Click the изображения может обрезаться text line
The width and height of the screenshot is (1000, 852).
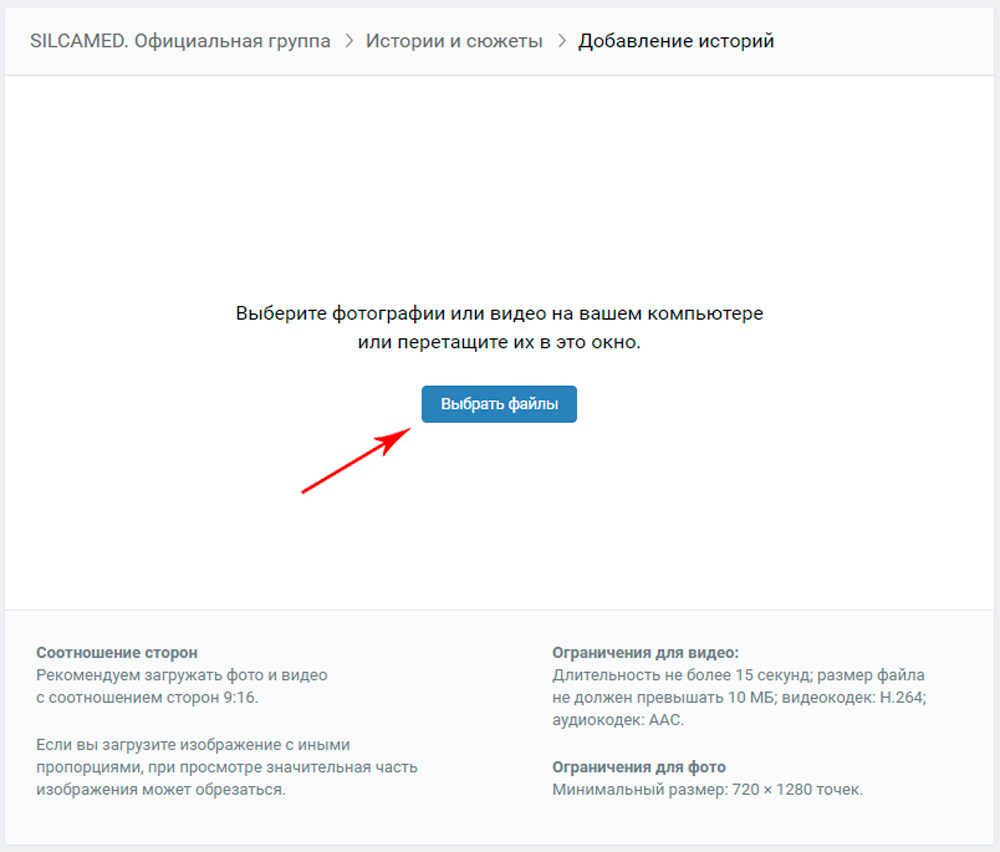(x=161, y=790)
